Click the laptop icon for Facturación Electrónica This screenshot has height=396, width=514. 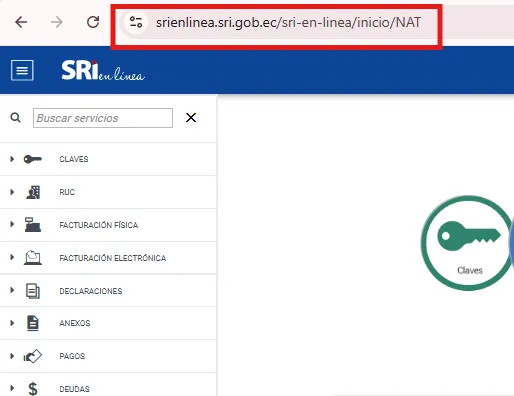tap(33, 258)
